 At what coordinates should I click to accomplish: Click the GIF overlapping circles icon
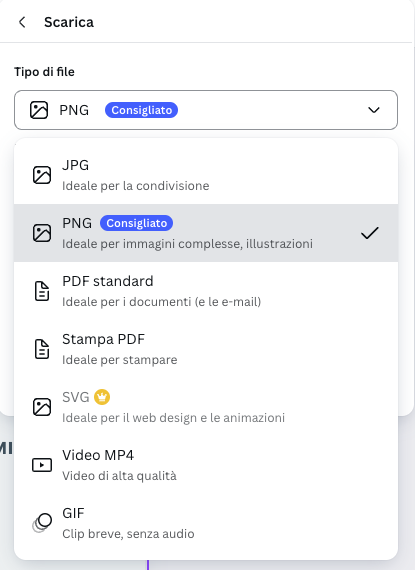coord(42,523)
